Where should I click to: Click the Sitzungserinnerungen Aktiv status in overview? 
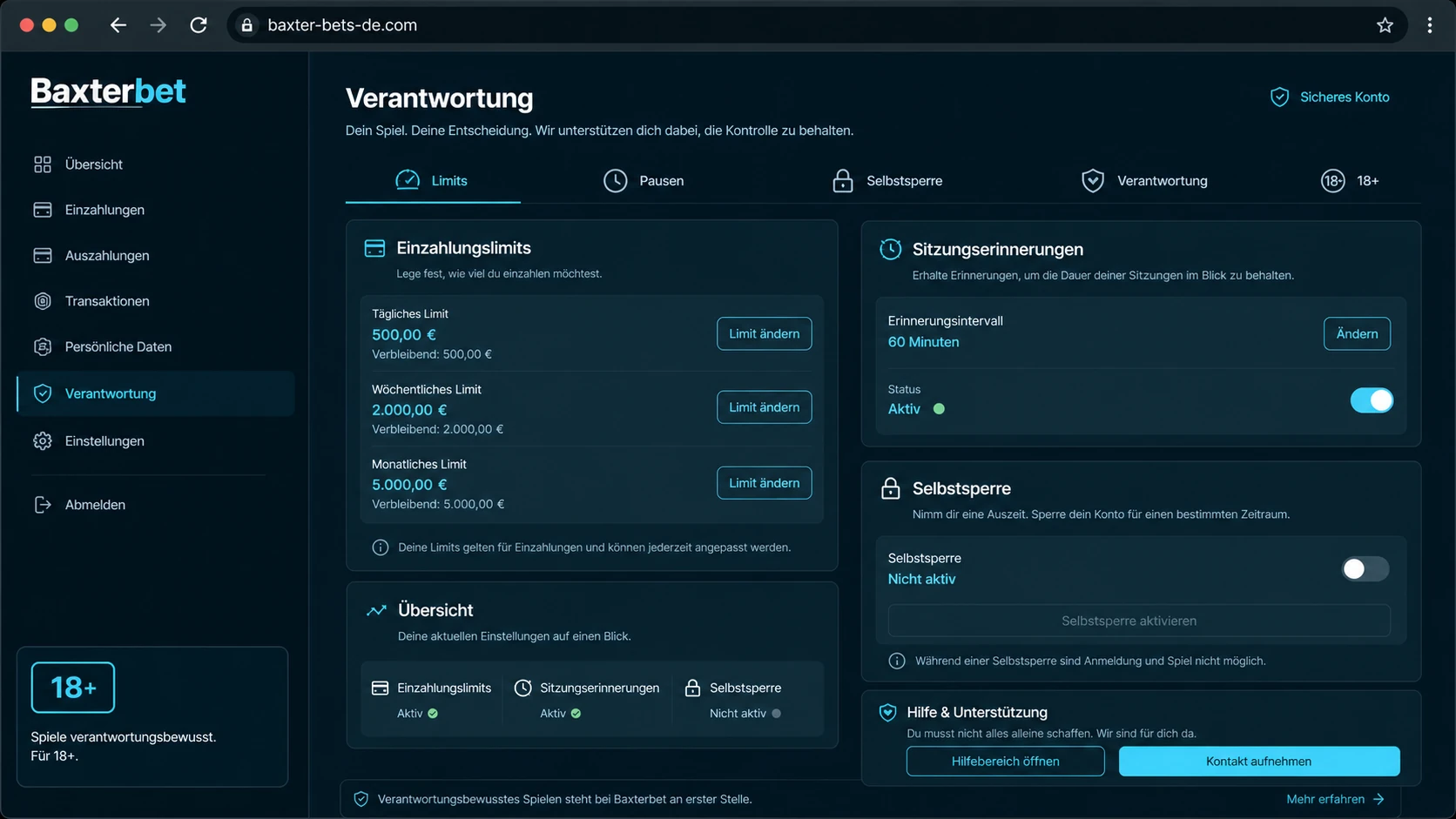[x=560, y=714]
